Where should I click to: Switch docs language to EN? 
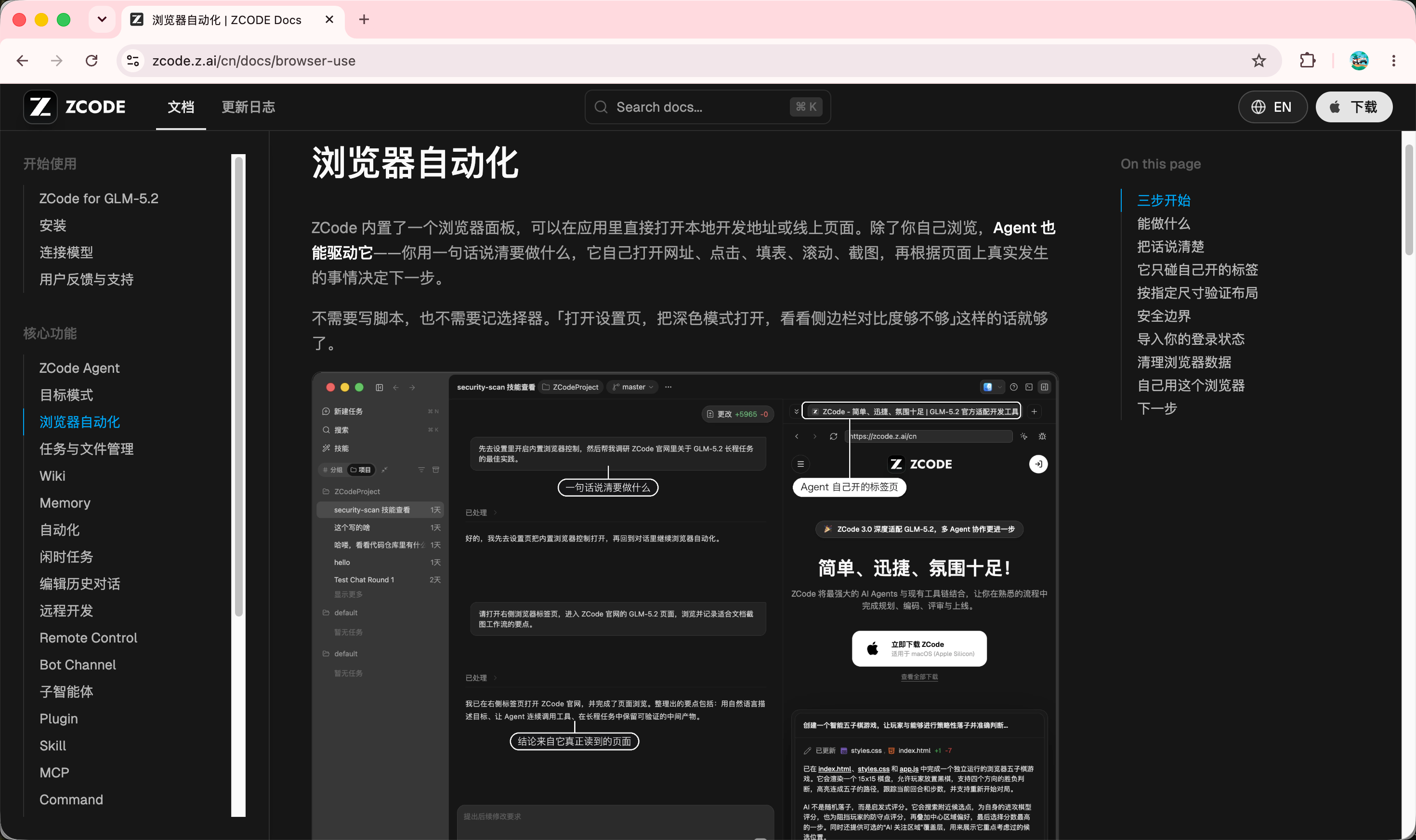pyautogui.click(x=1272, y=107)
